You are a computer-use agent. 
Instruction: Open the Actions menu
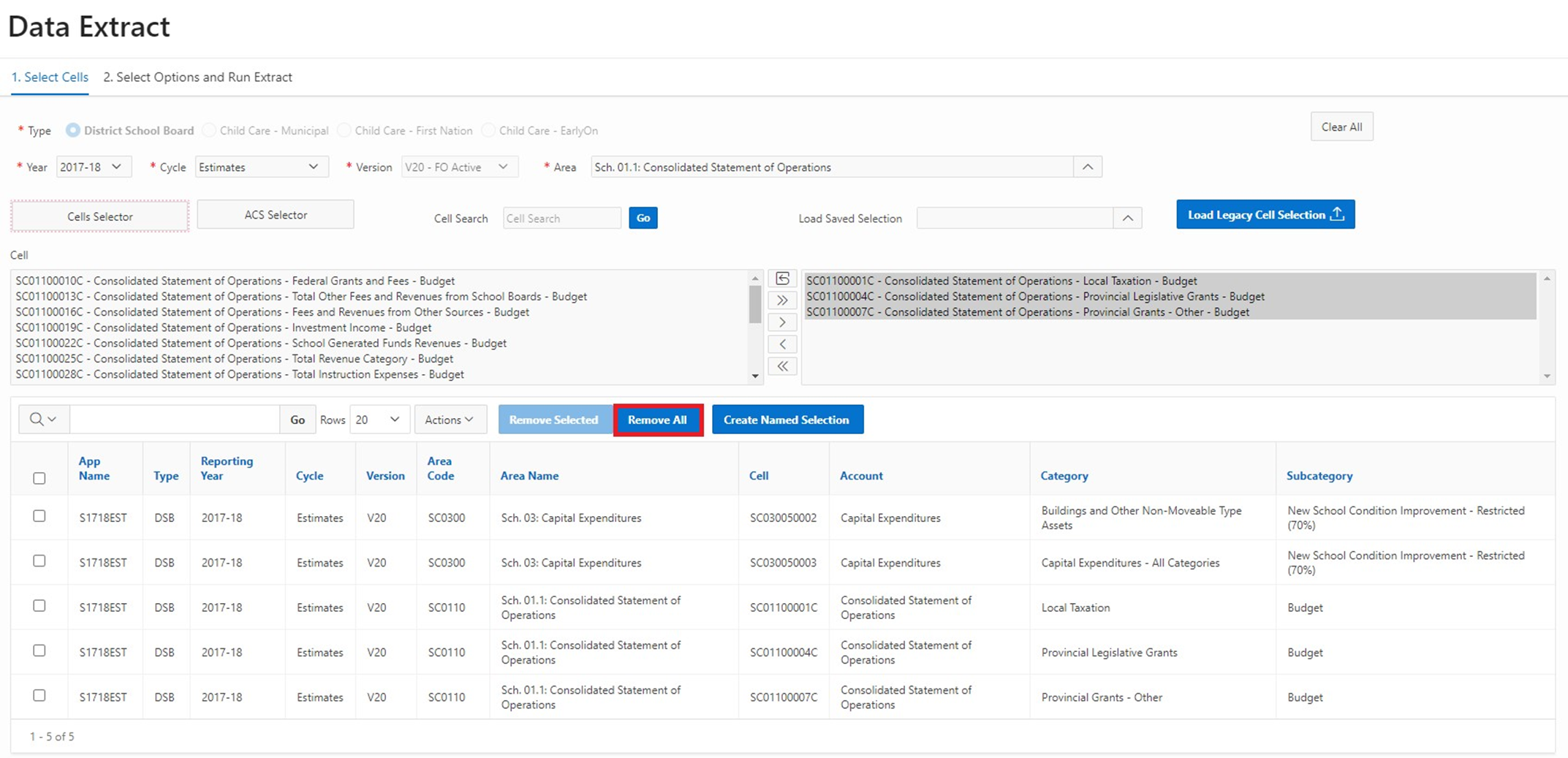(450, 420)
